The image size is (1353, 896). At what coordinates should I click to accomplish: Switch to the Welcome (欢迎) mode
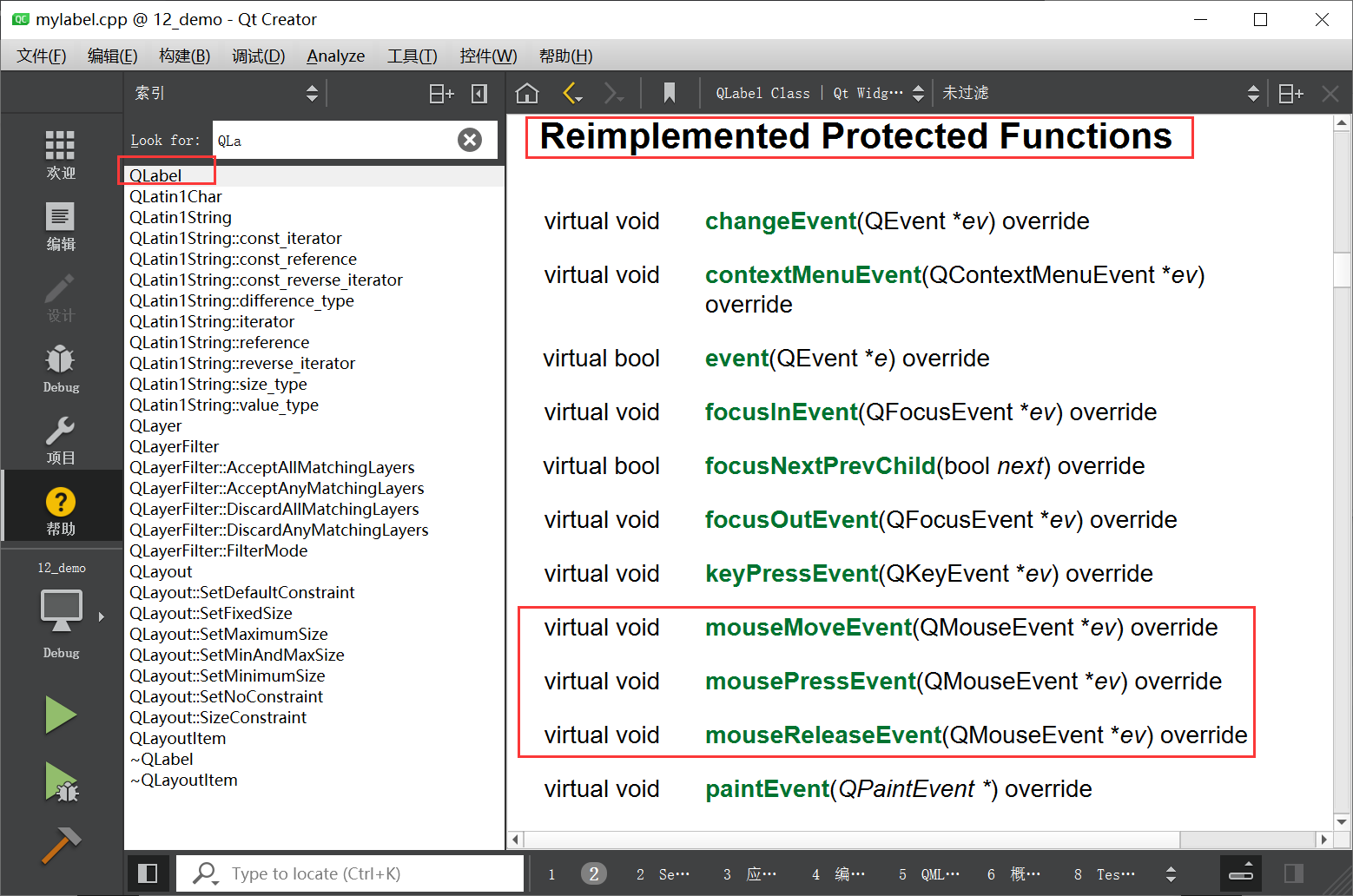pyautogui.click(x=61, y=154)
